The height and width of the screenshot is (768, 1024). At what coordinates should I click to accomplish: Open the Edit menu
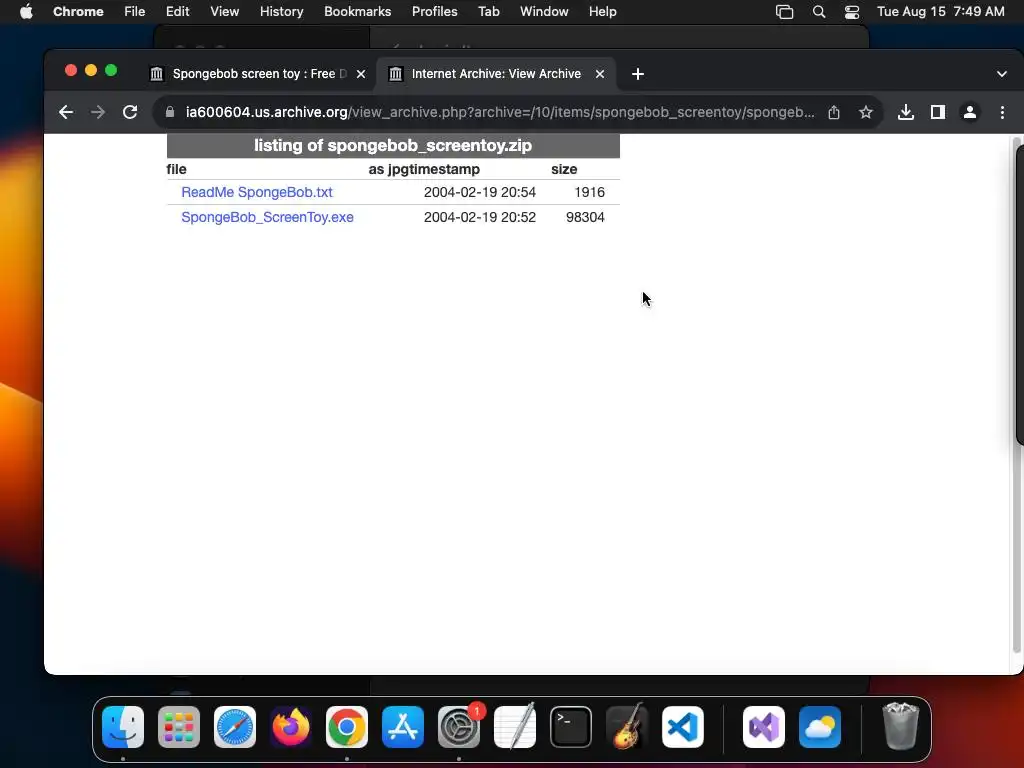(177, 12)
